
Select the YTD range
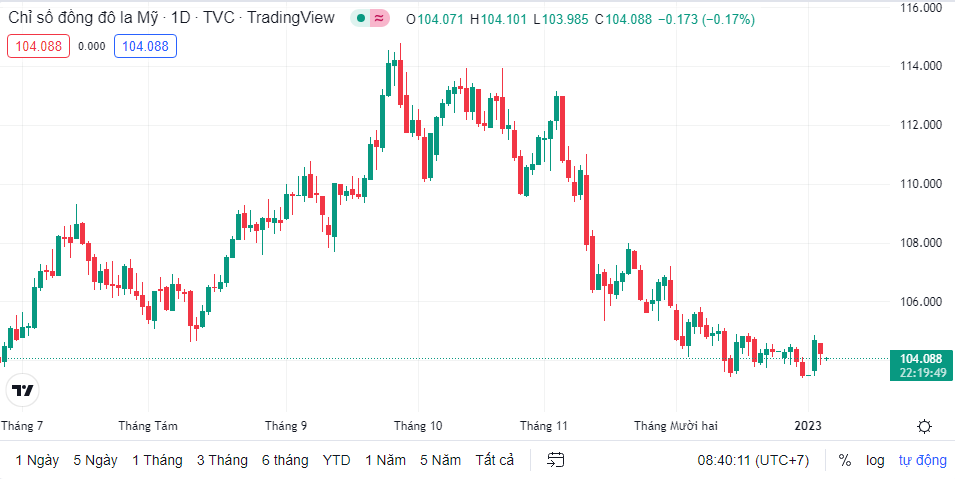point(336,460)
